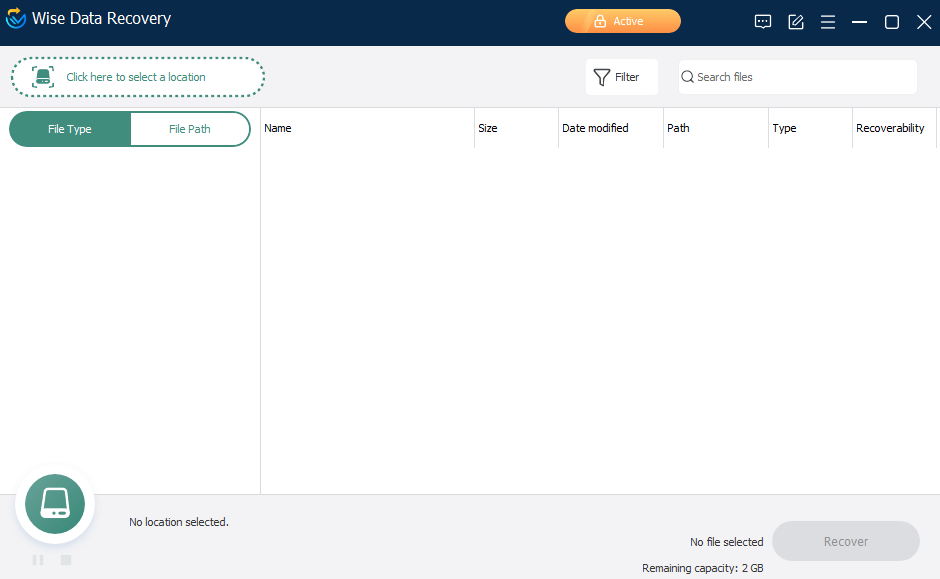Click the drive scan icon in location box

pyautogui.click(x=43, y=77)
